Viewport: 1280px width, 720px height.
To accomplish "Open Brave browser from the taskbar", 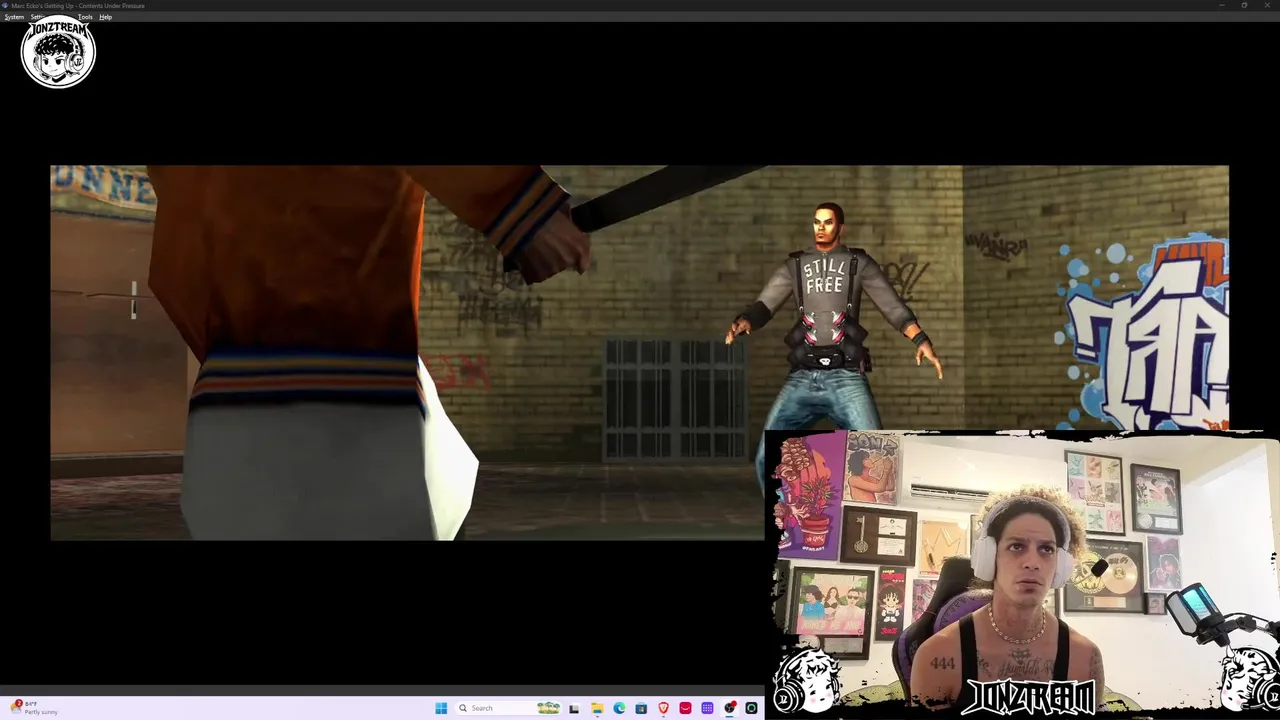I will click(x=663, y=708).
